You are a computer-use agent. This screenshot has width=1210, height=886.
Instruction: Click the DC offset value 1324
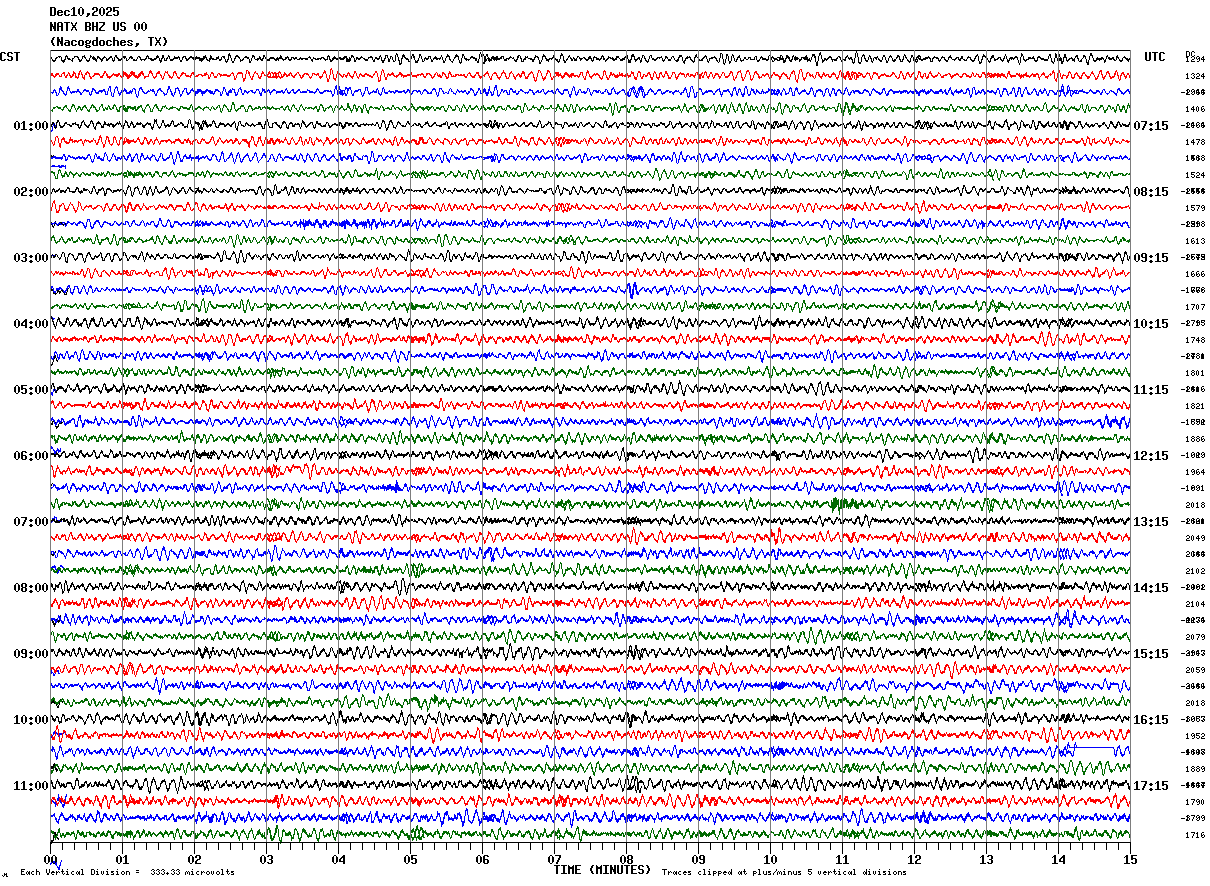[1195, 76]
